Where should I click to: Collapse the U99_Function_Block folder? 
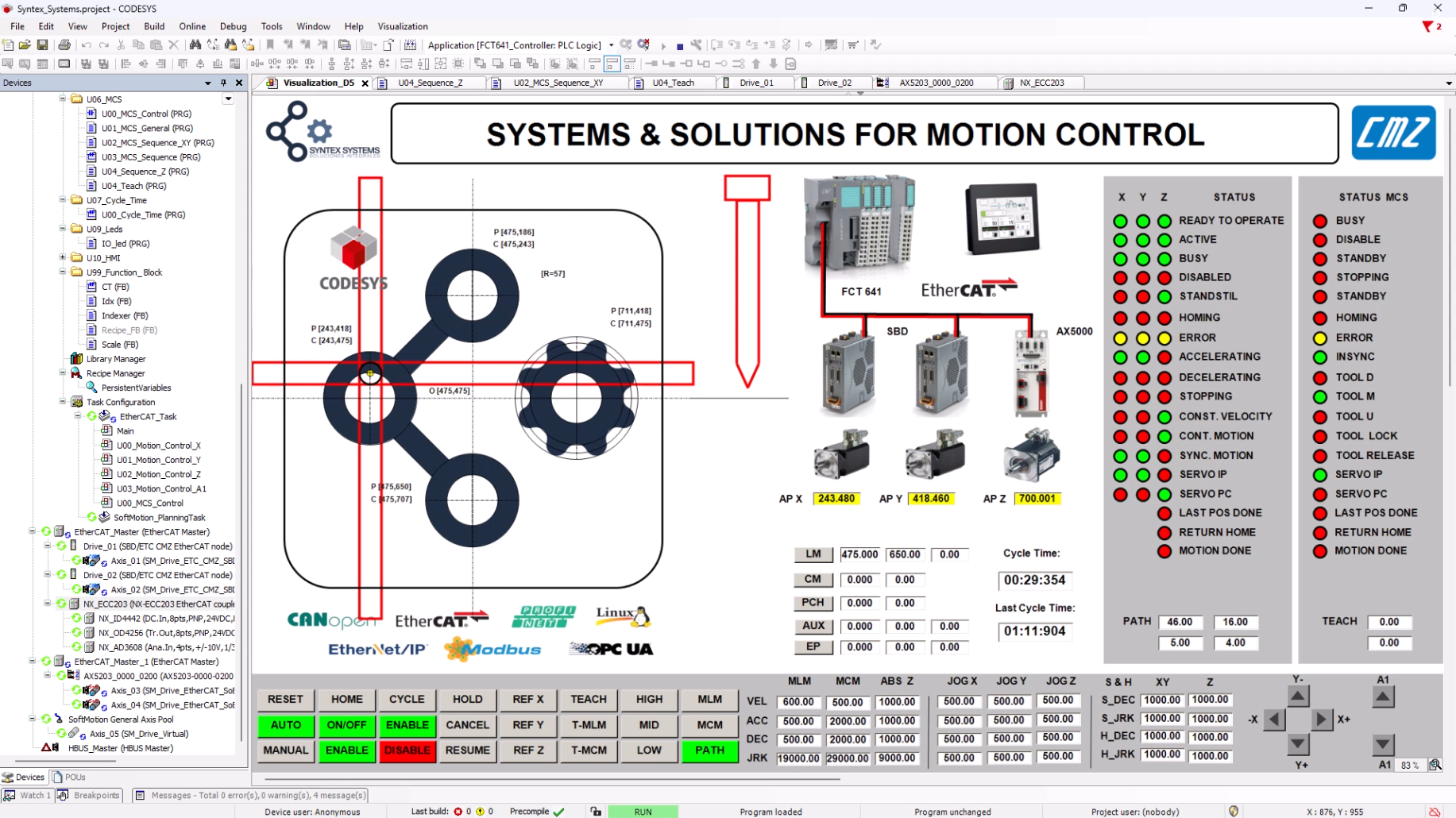tap(63, 272)
